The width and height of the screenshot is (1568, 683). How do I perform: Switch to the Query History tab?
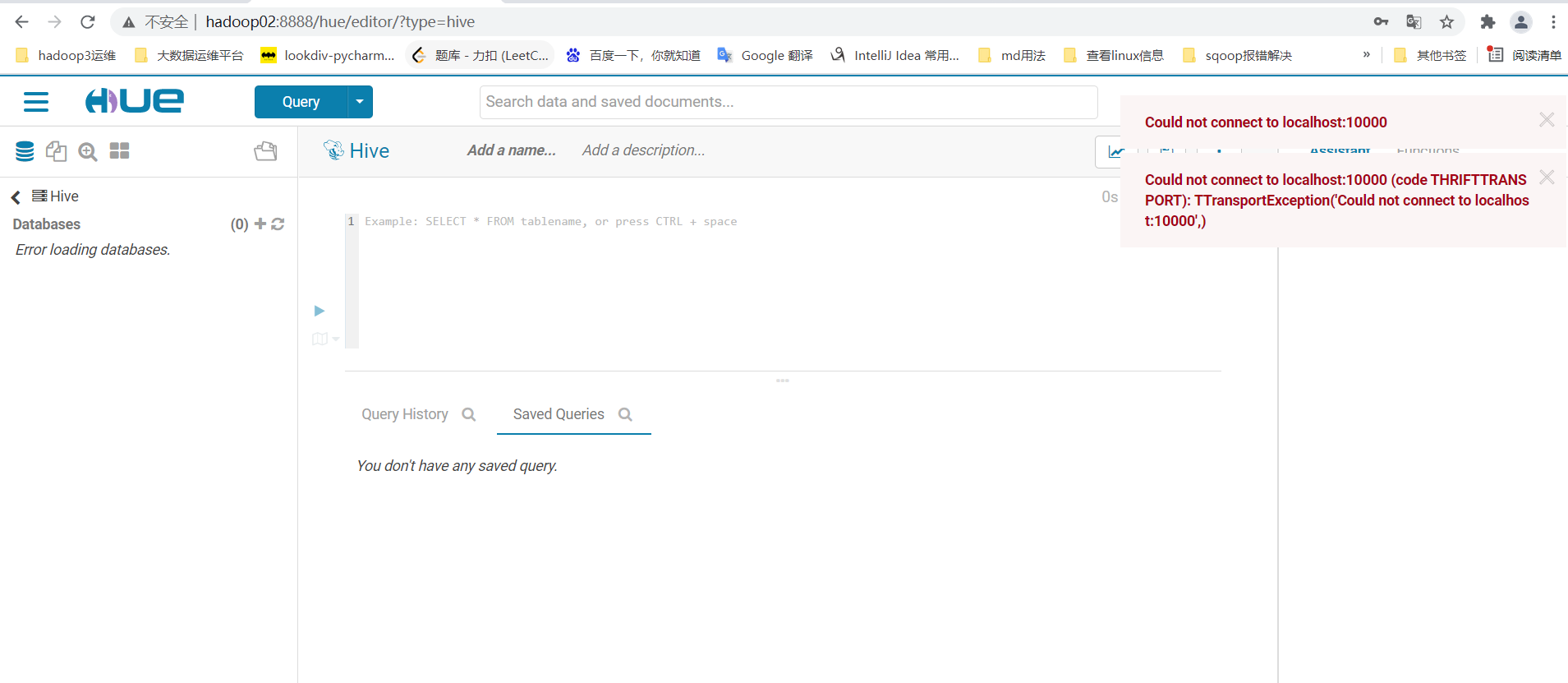(x=405, y=414)
